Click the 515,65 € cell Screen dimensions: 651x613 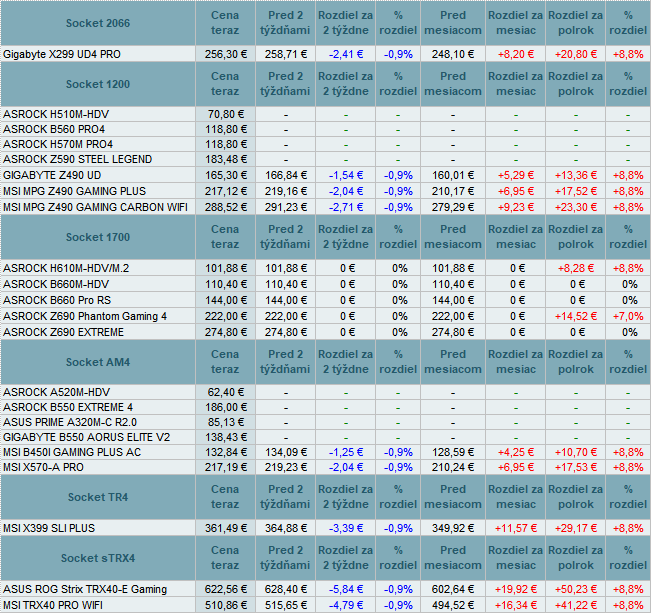tap(286, 605)
